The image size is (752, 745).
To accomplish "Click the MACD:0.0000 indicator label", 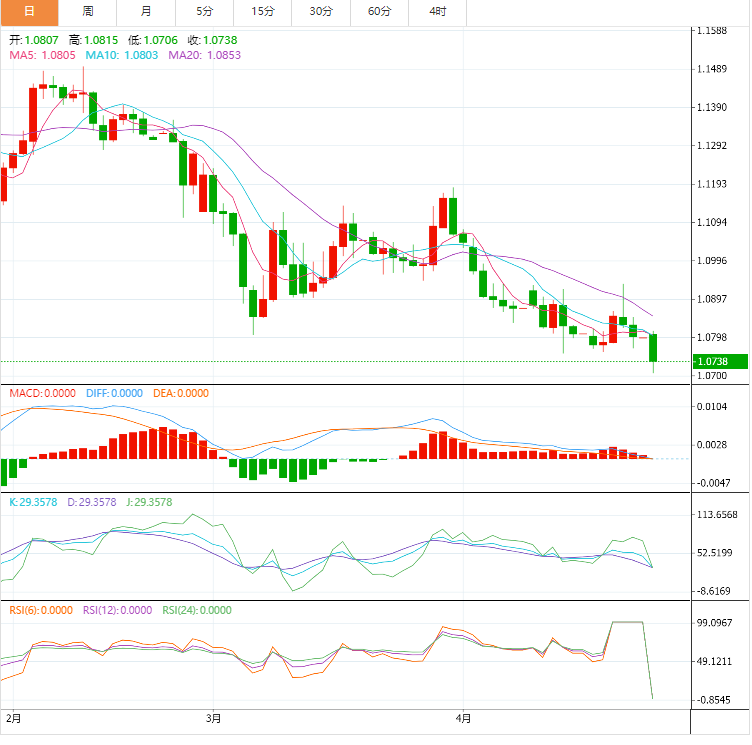I will tap(43, 393).
